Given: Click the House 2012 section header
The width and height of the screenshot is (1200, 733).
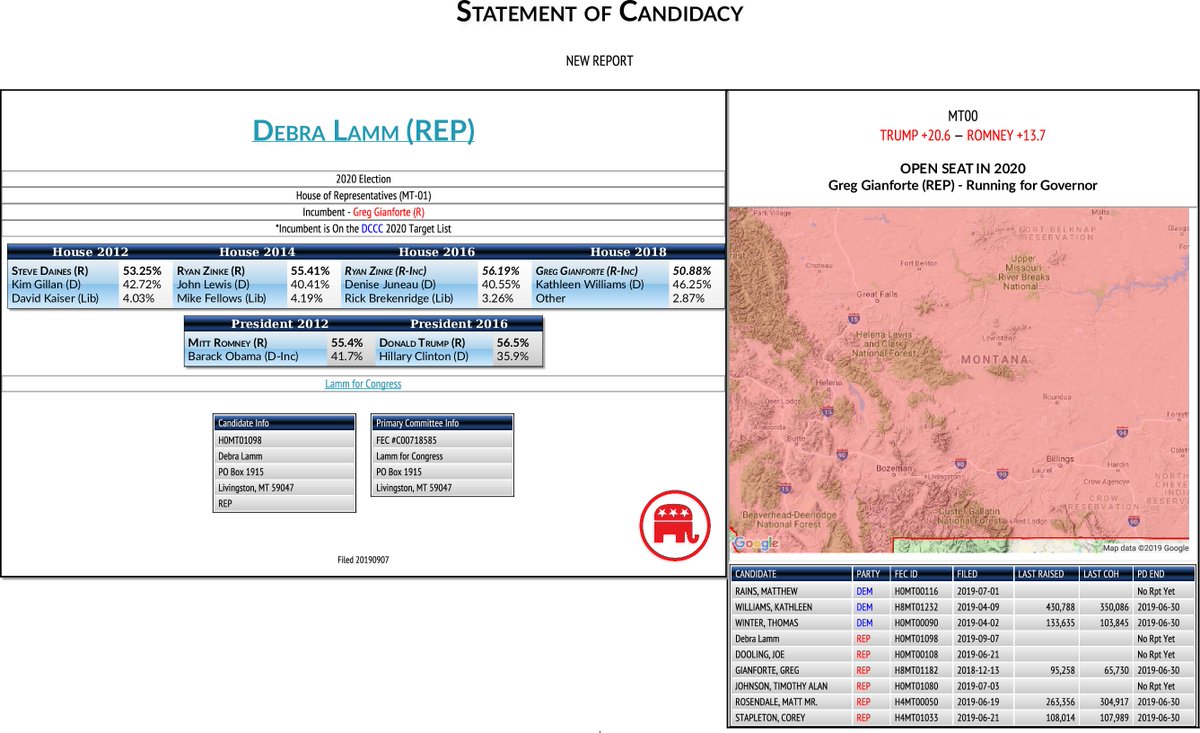Looking at the screenshot, I should pyautogui.click(x=90, y=252).
